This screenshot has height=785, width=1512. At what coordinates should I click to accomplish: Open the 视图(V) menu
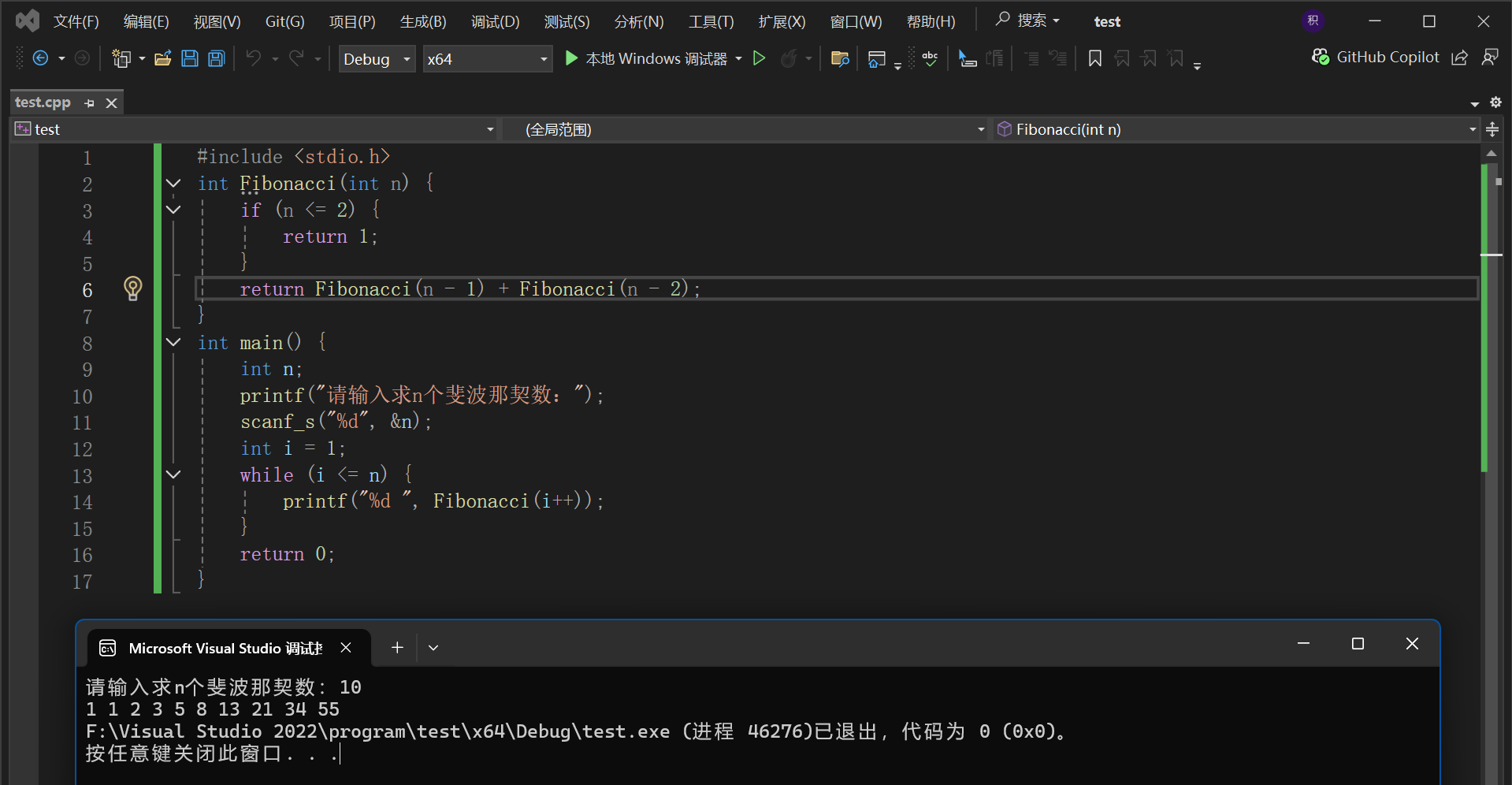[x=217, y=21]
